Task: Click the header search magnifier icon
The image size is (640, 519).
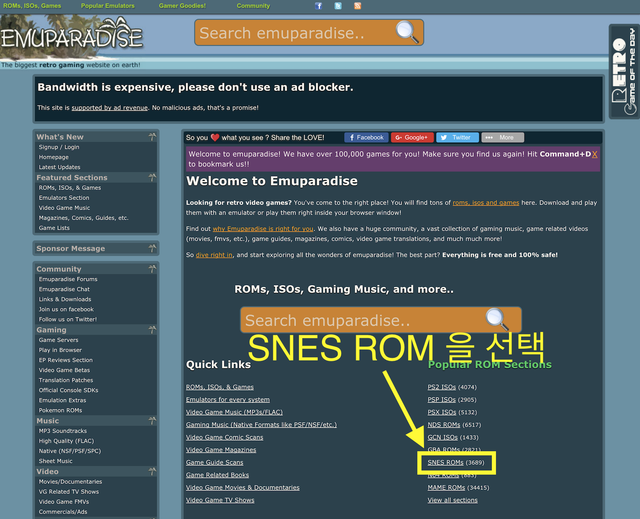Action: coord(407,32)
